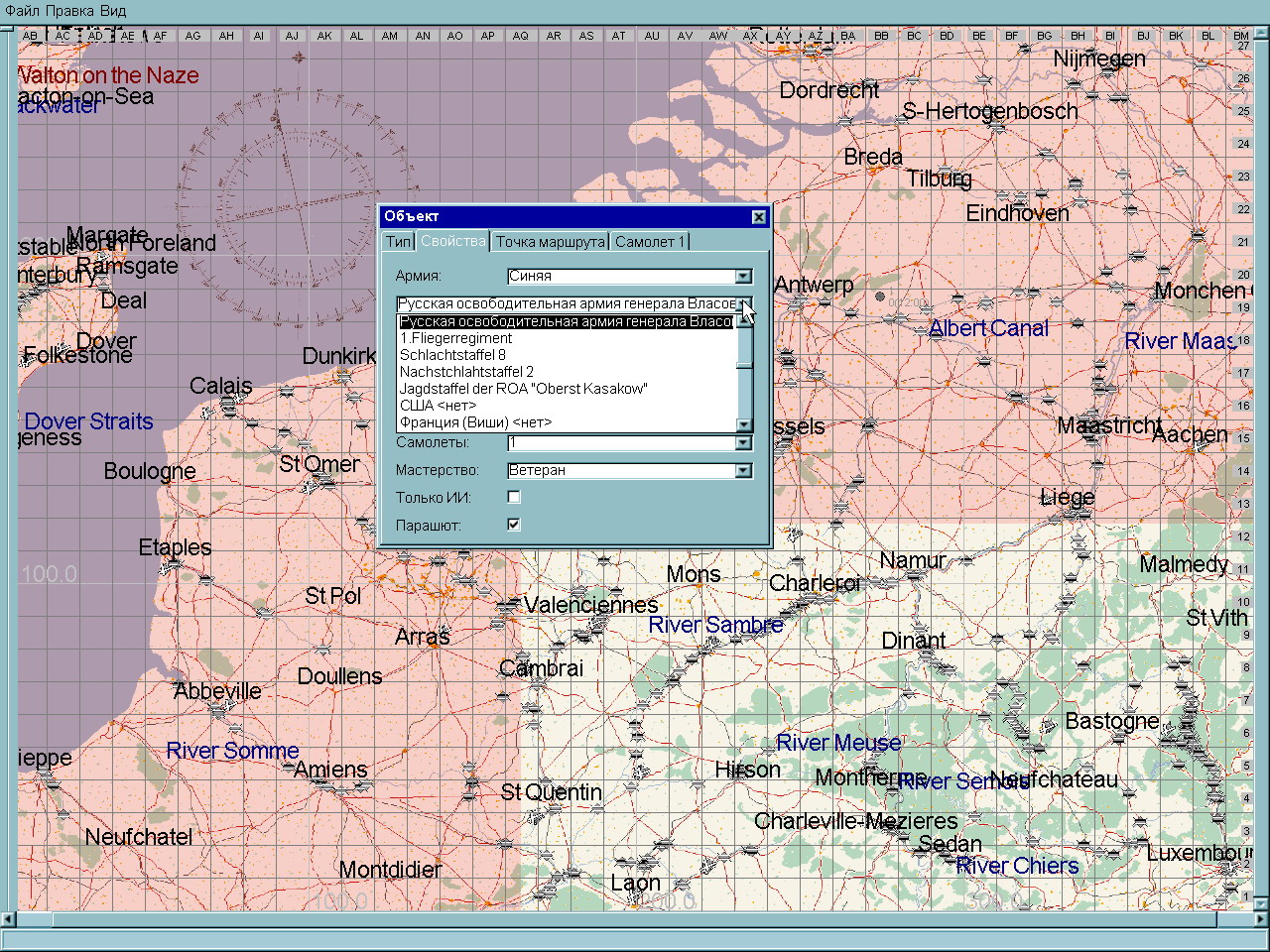Switch to the Самолет 1 tab
This screenshot has width=1270, height=952.
(649, 242)
